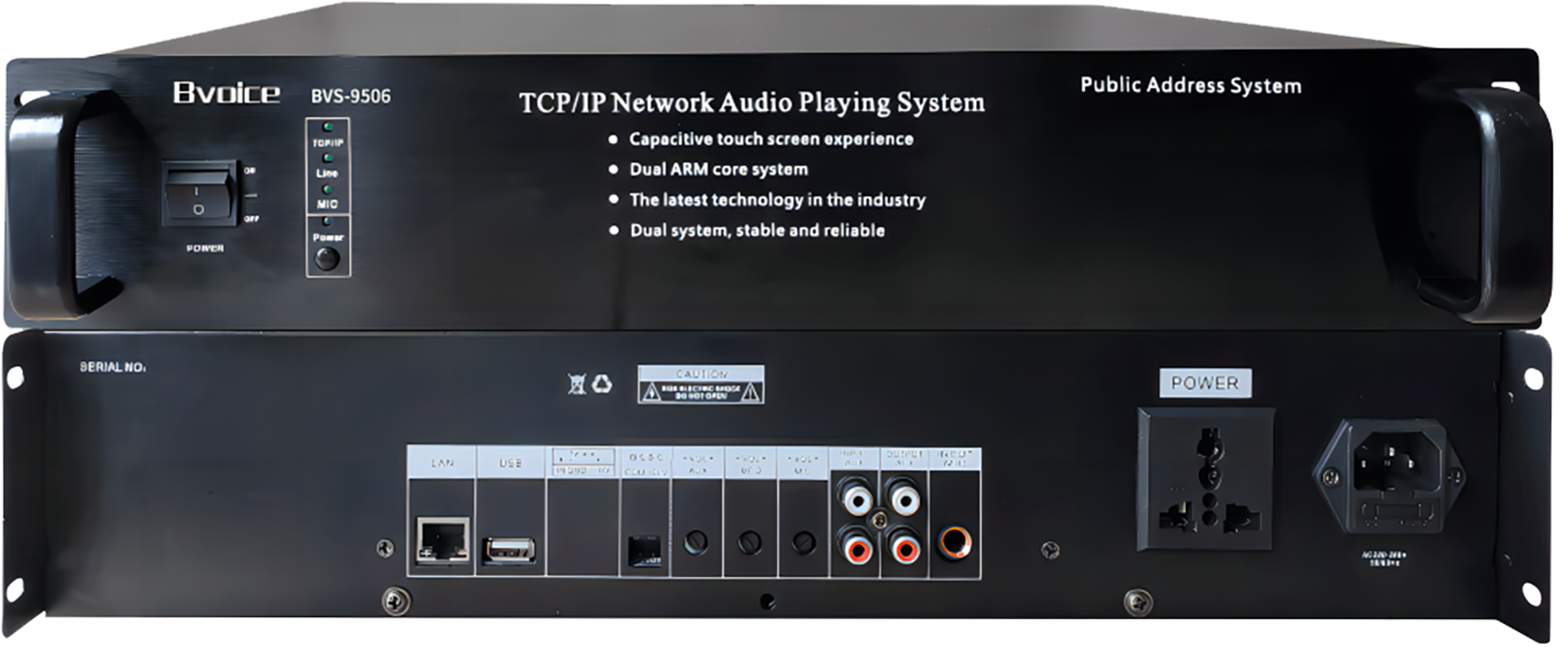The height and width of the screenshot is (655, 1568).
Task: Click the TCP/IP Network Audio Playing System title
Action: (x=751, y=102)
